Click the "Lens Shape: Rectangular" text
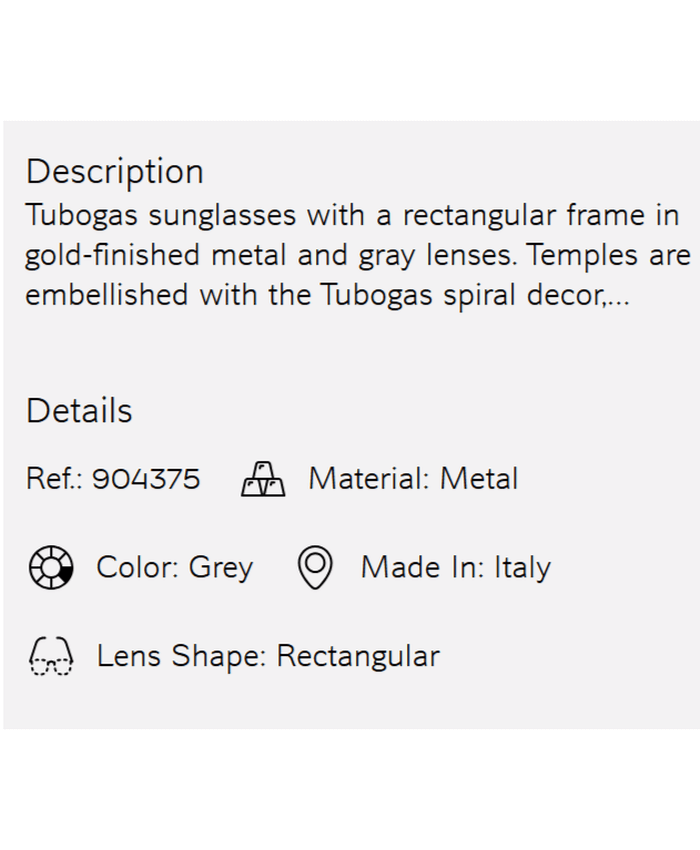This screenshot has height=850, width=700. pyautogui.click(x=267, y=656)
